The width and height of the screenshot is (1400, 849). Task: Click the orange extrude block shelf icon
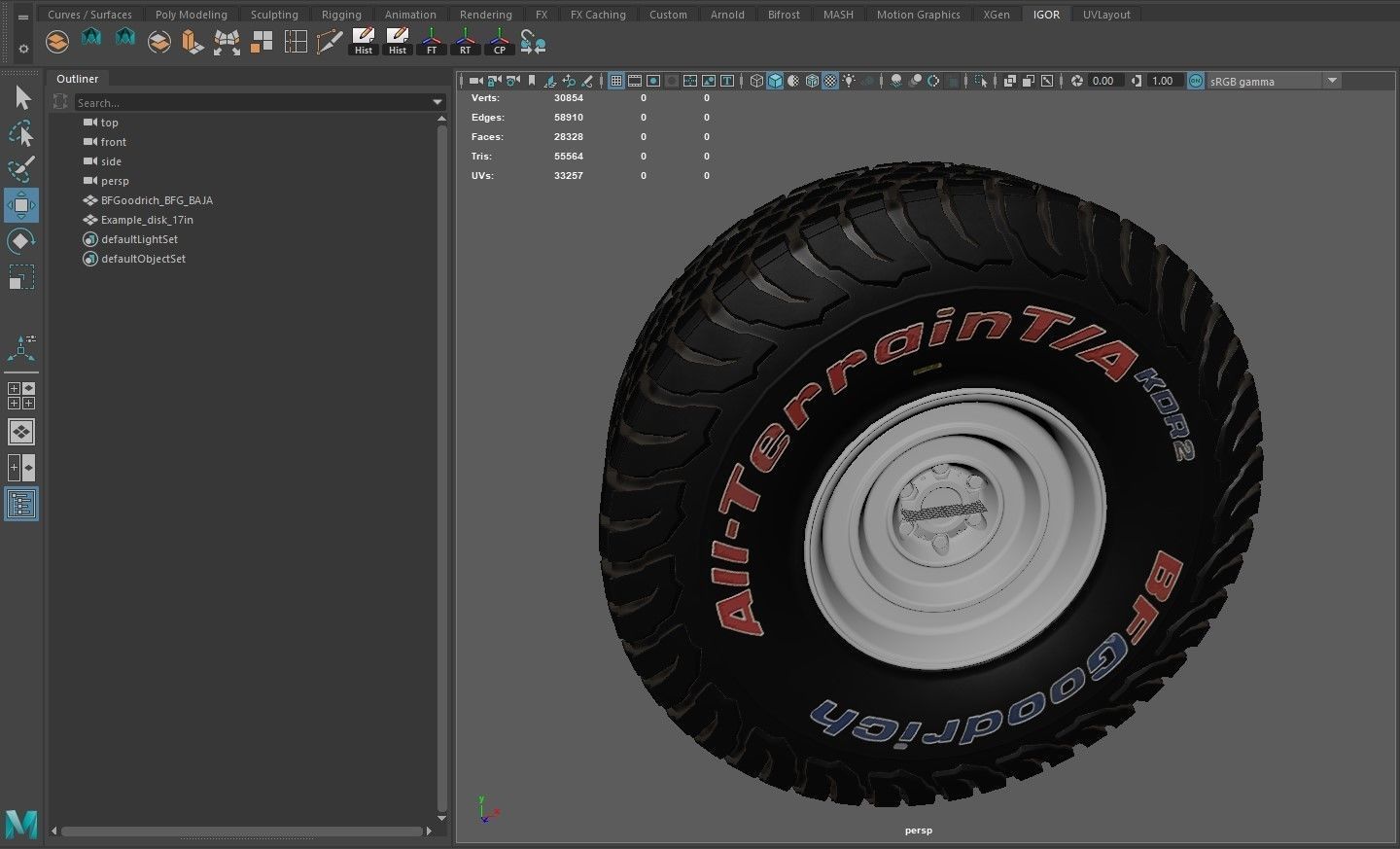tap(192, 42)
